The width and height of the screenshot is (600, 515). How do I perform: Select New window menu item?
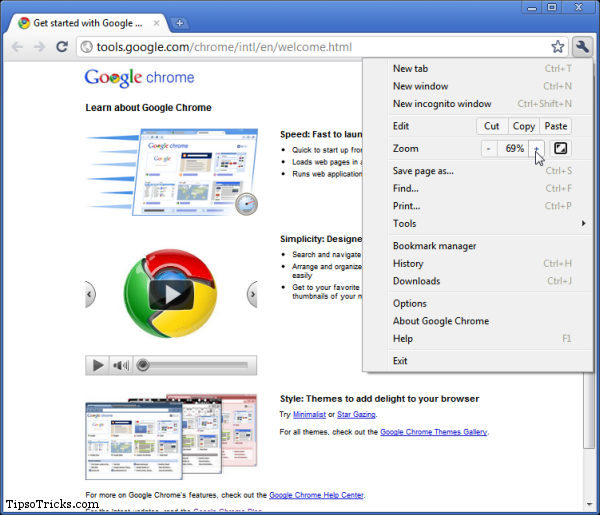pos(489,86)
